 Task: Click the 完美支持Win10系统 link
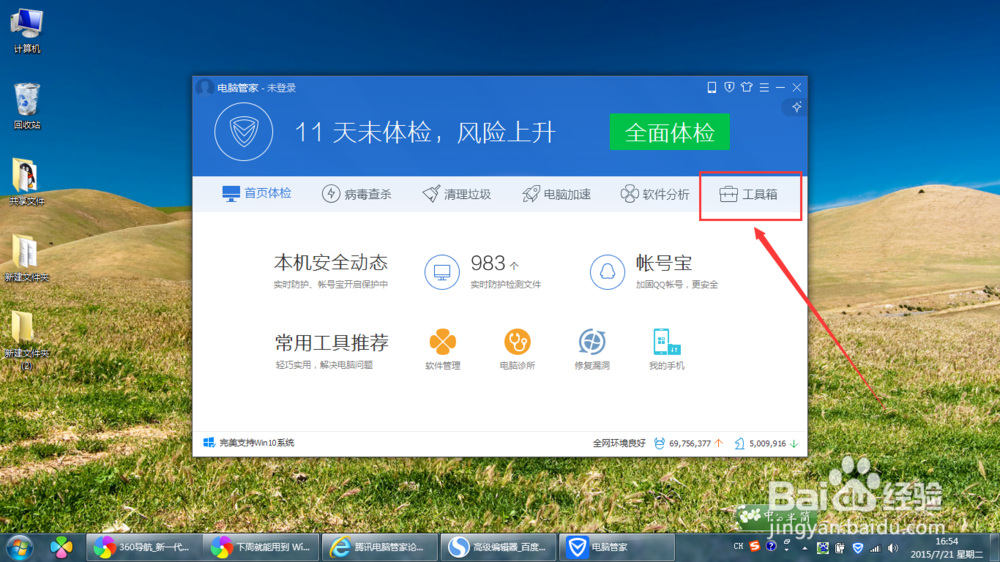[249, 443]
